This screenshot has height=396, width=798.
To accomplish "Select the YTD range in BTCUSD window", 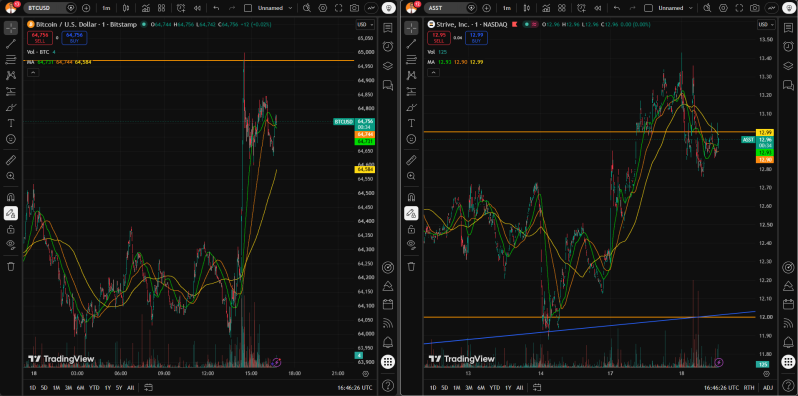I will pos(94,387).
